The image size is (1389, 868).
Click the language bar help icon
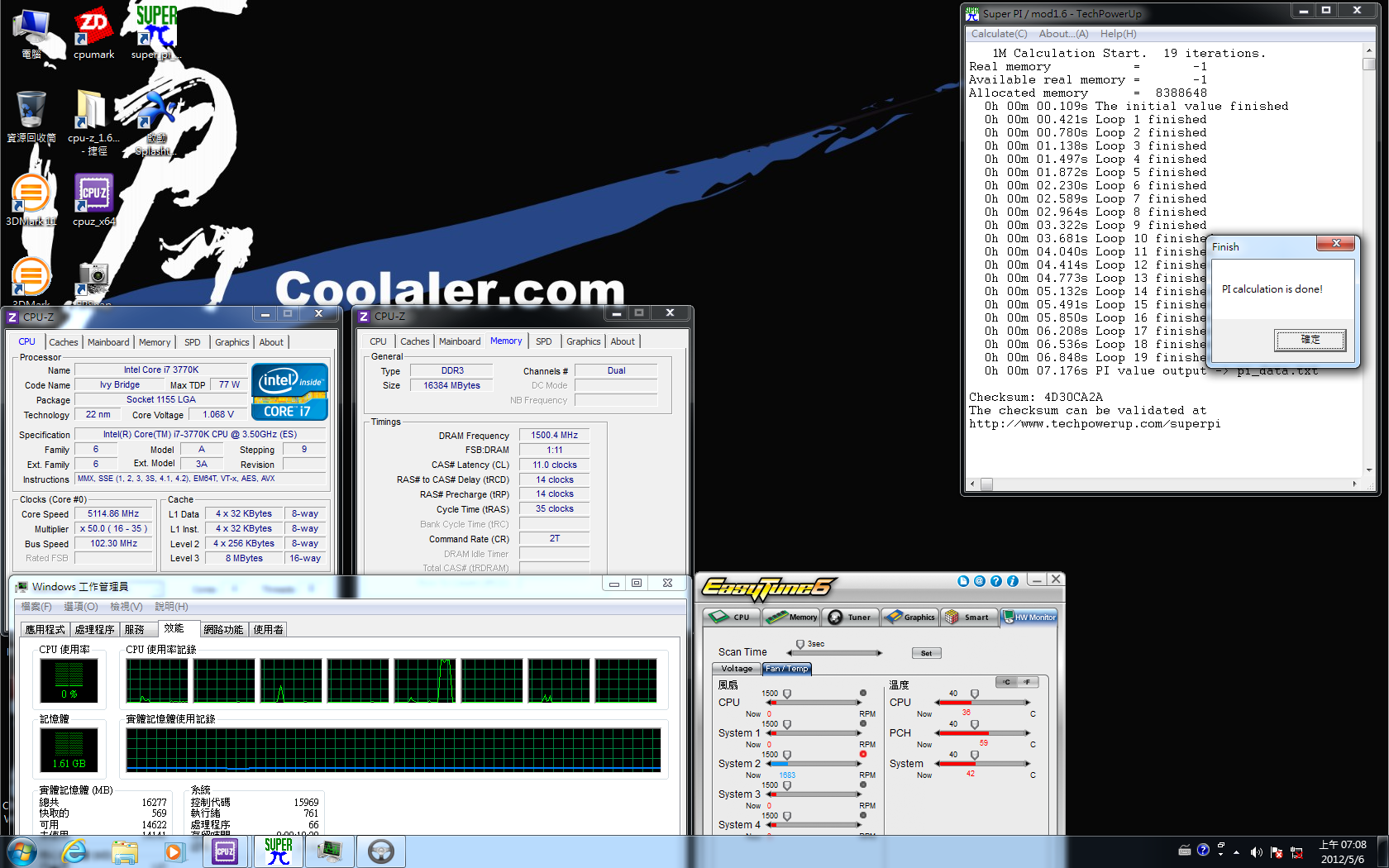click(x=1203, y=849)
